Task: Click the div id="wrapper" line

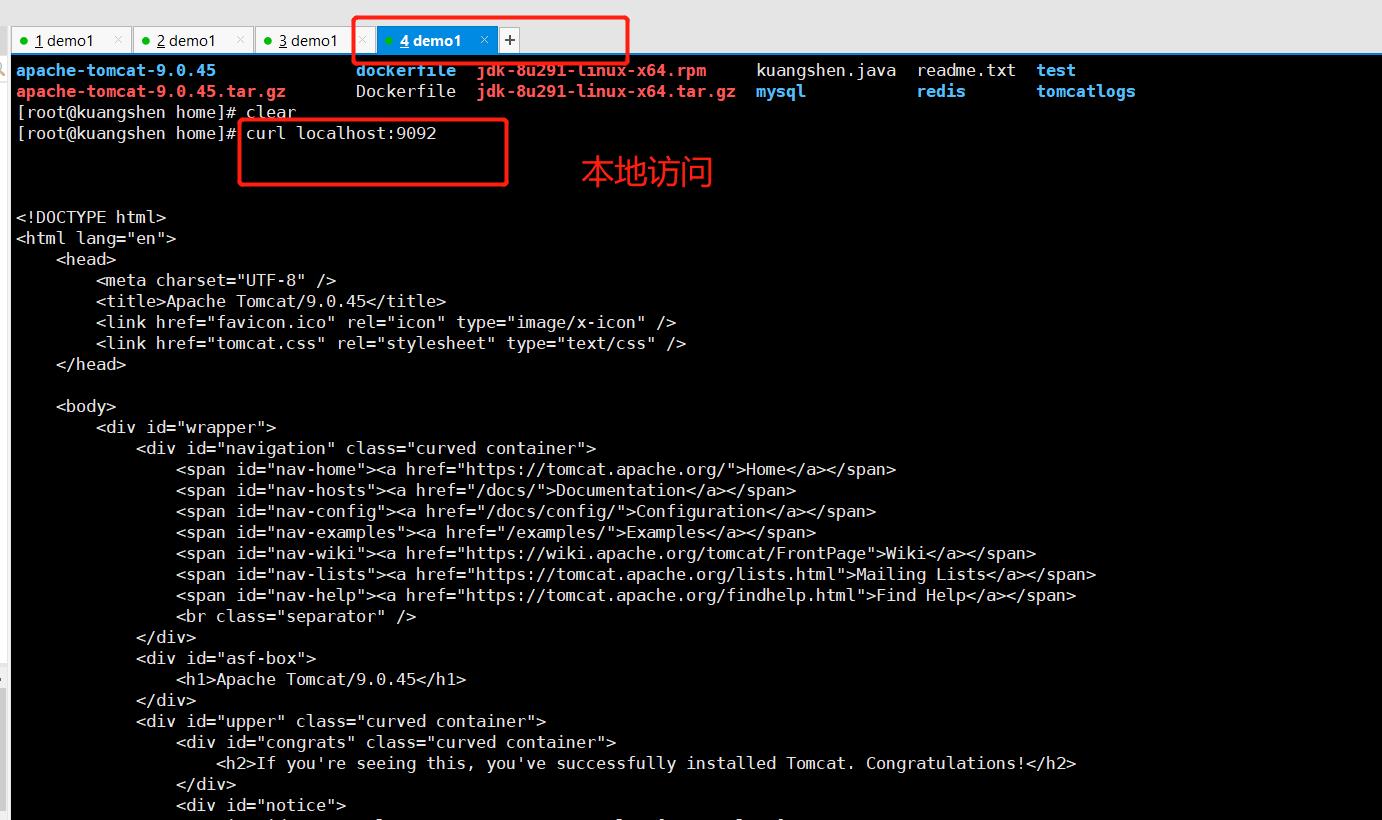Action: (186, 427)
